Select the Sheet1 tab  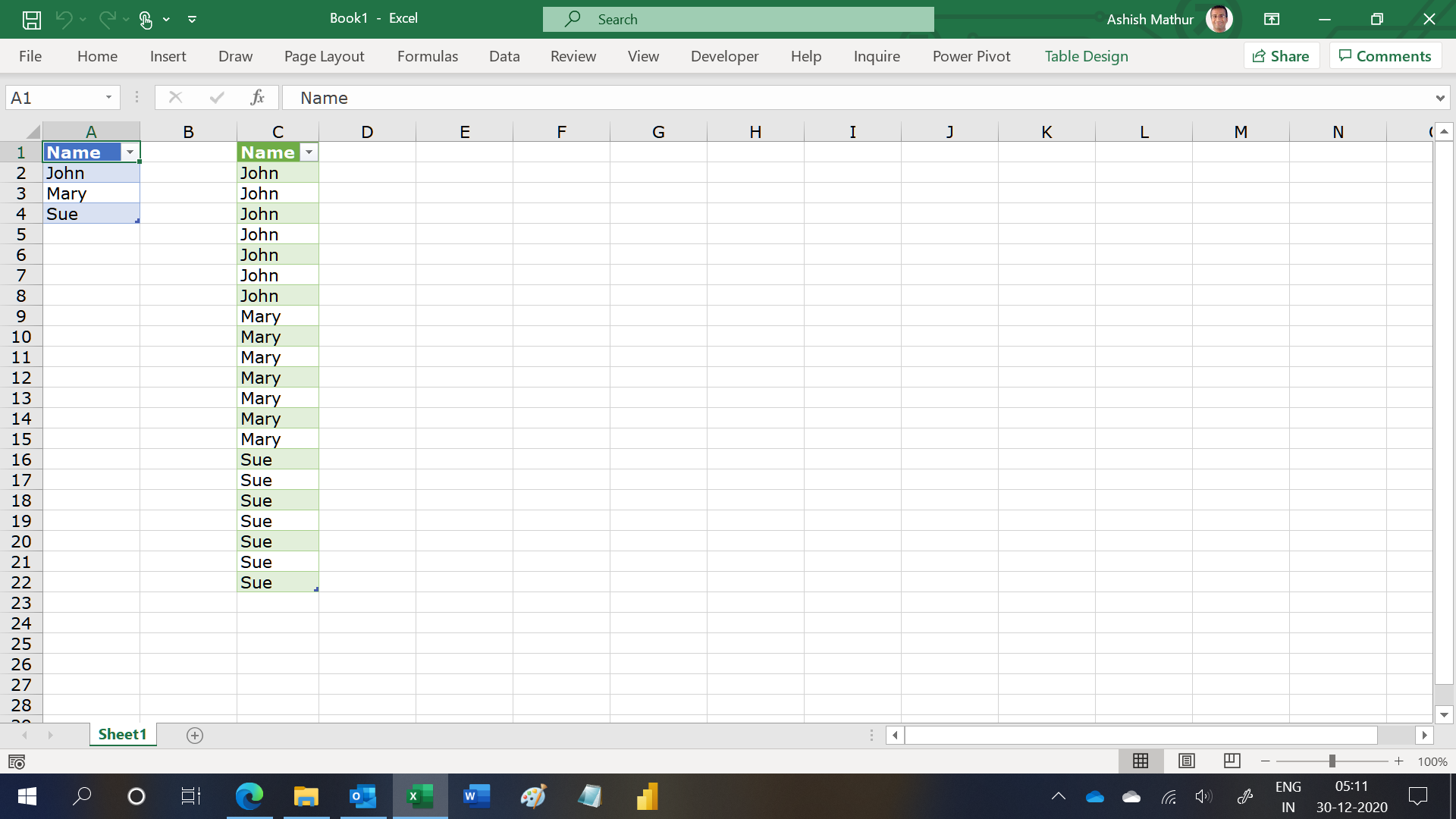[x=123, y=734]
